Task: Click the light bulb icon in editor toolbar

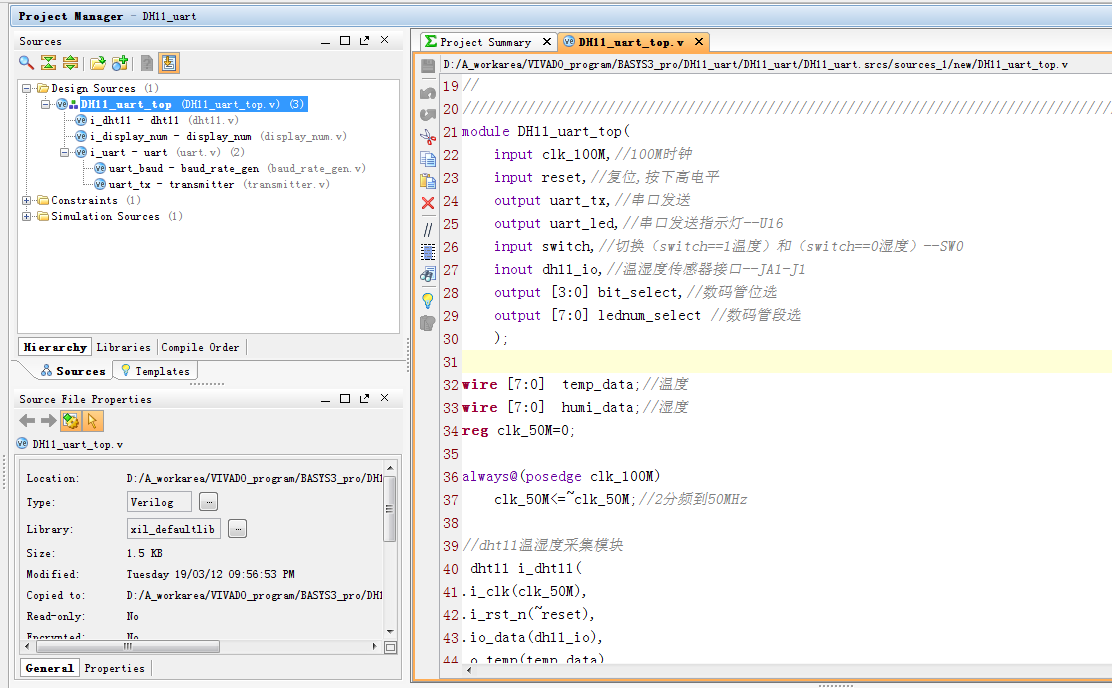Action: 428,299
